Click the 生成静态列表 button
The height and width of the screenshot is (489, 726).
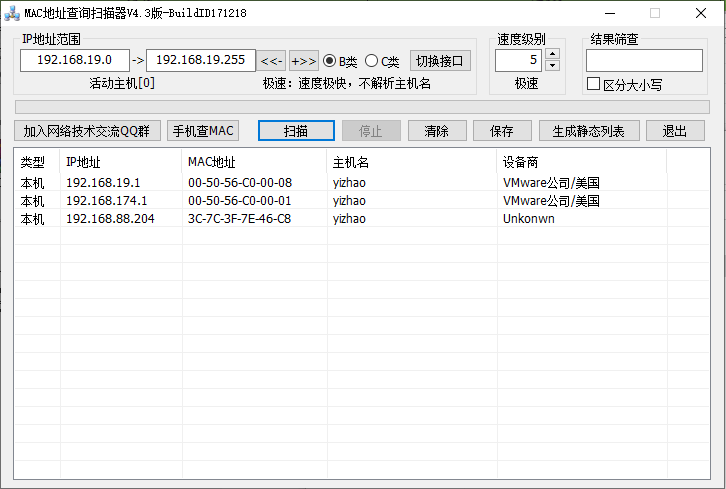pos(589,131)
